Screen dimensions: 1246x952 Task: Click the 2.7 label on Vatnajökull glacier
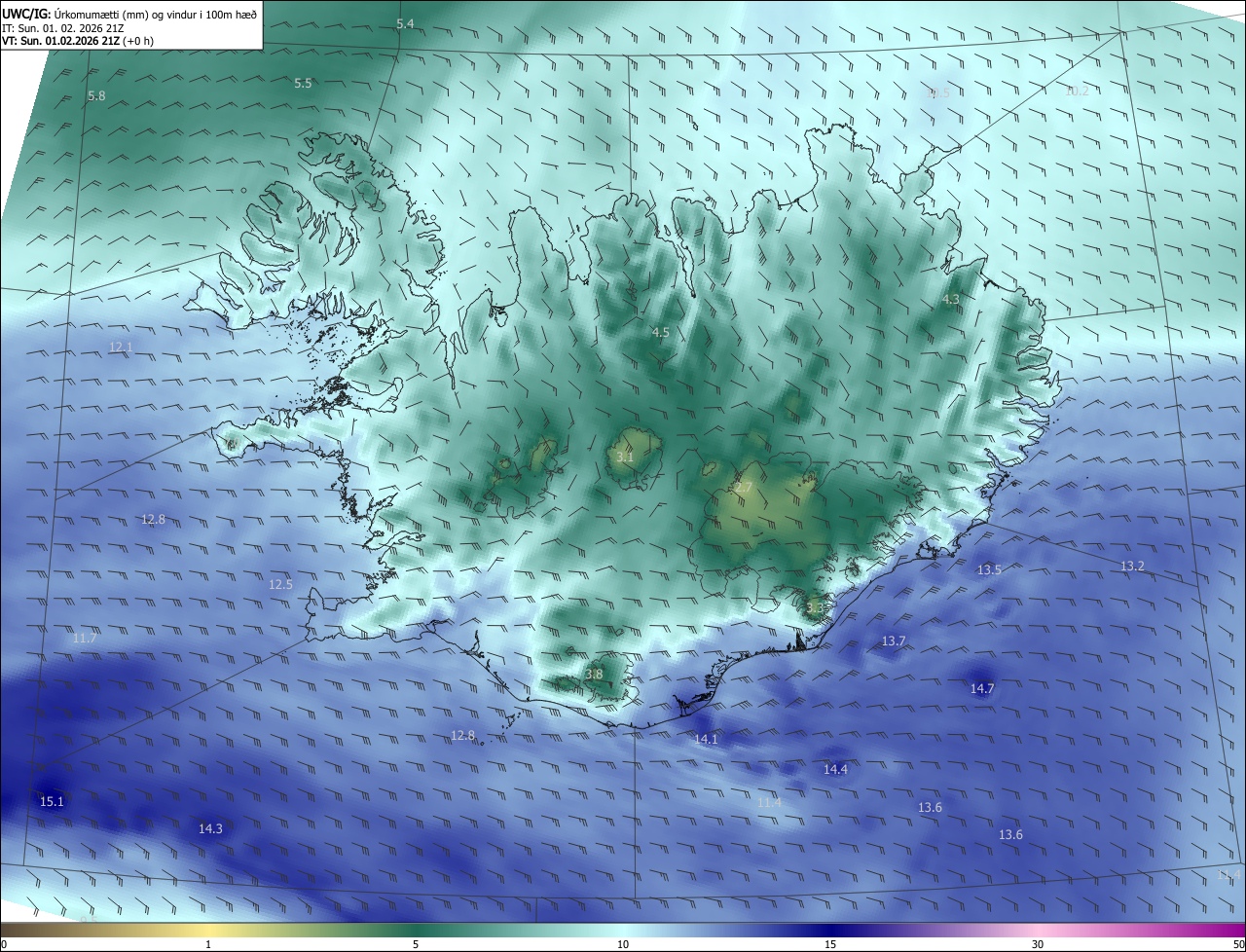point(744,487)
